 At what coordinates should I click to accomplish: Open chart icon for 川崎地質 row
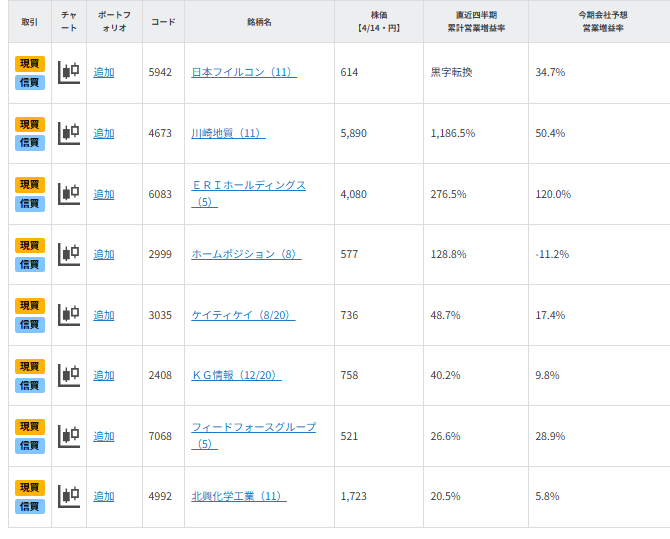coord(69,133)
